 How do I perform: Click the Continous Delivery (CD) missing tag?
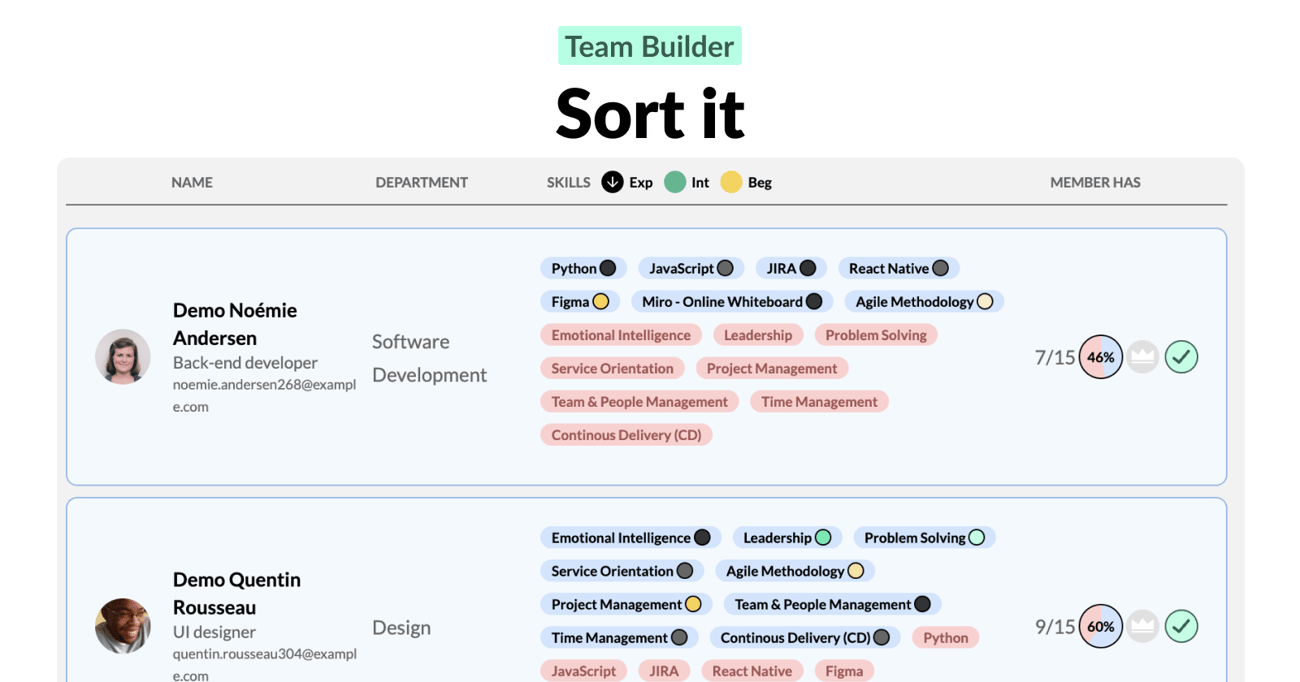click(x=626, y=435)
